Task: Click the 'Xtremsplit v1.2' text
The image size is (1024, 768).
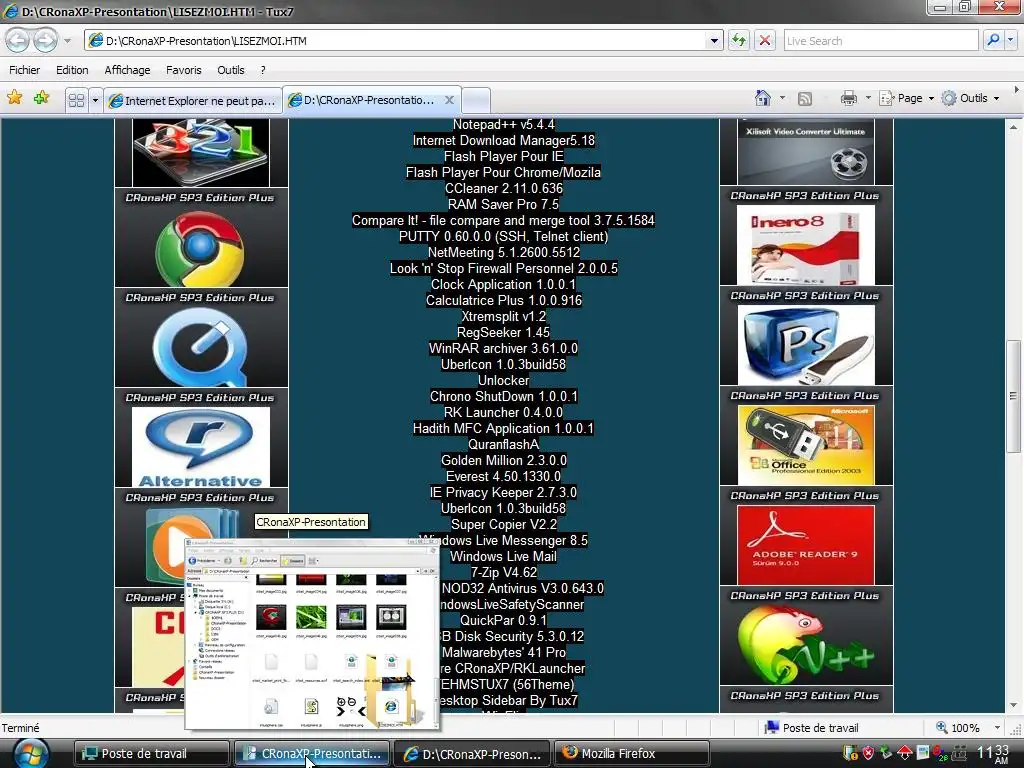Action: (504, 316)
